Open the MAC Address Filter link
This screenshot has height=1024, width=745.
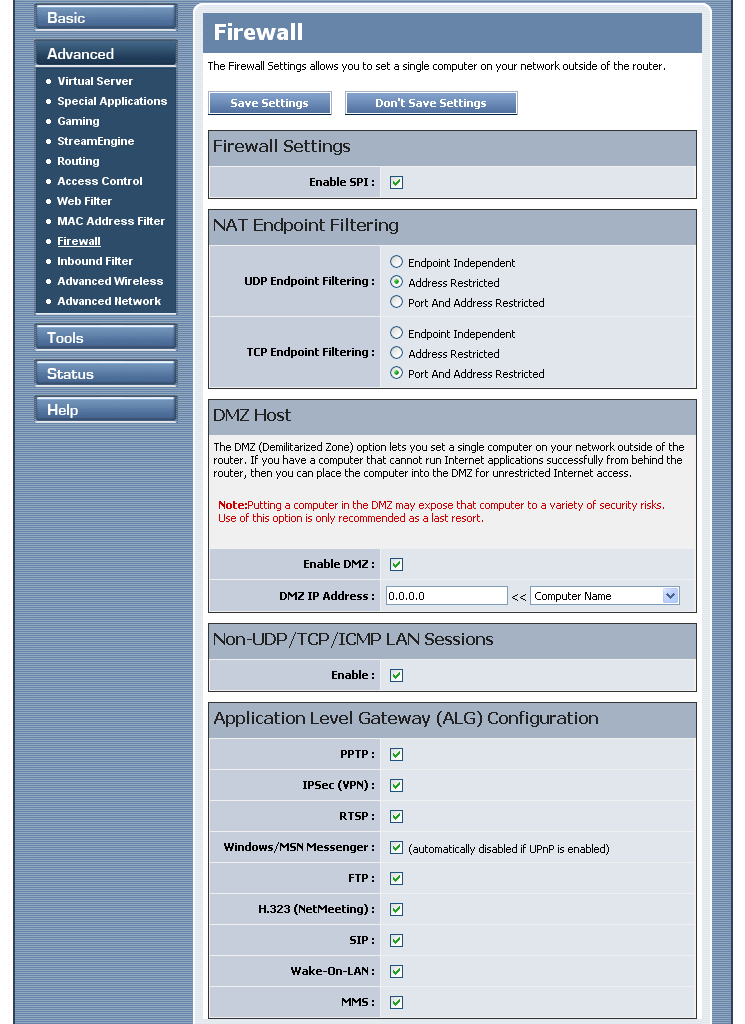(x=111, y=221)
